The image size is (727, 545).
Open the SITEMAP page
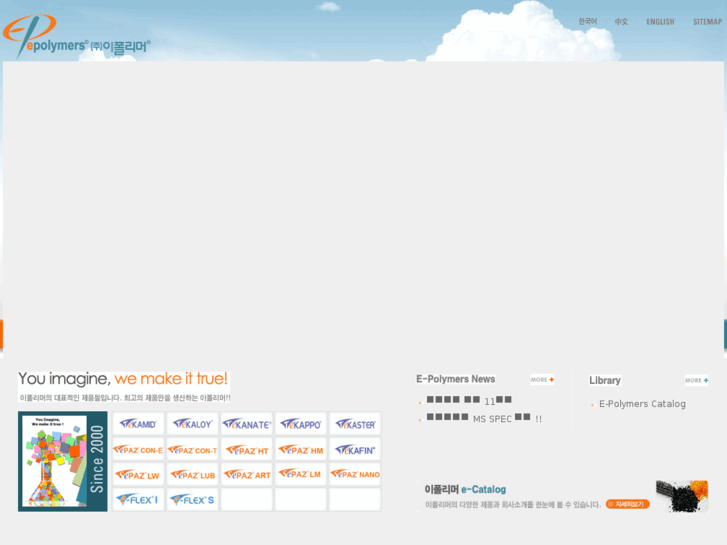pyautogui.click(x=707, y=22)
